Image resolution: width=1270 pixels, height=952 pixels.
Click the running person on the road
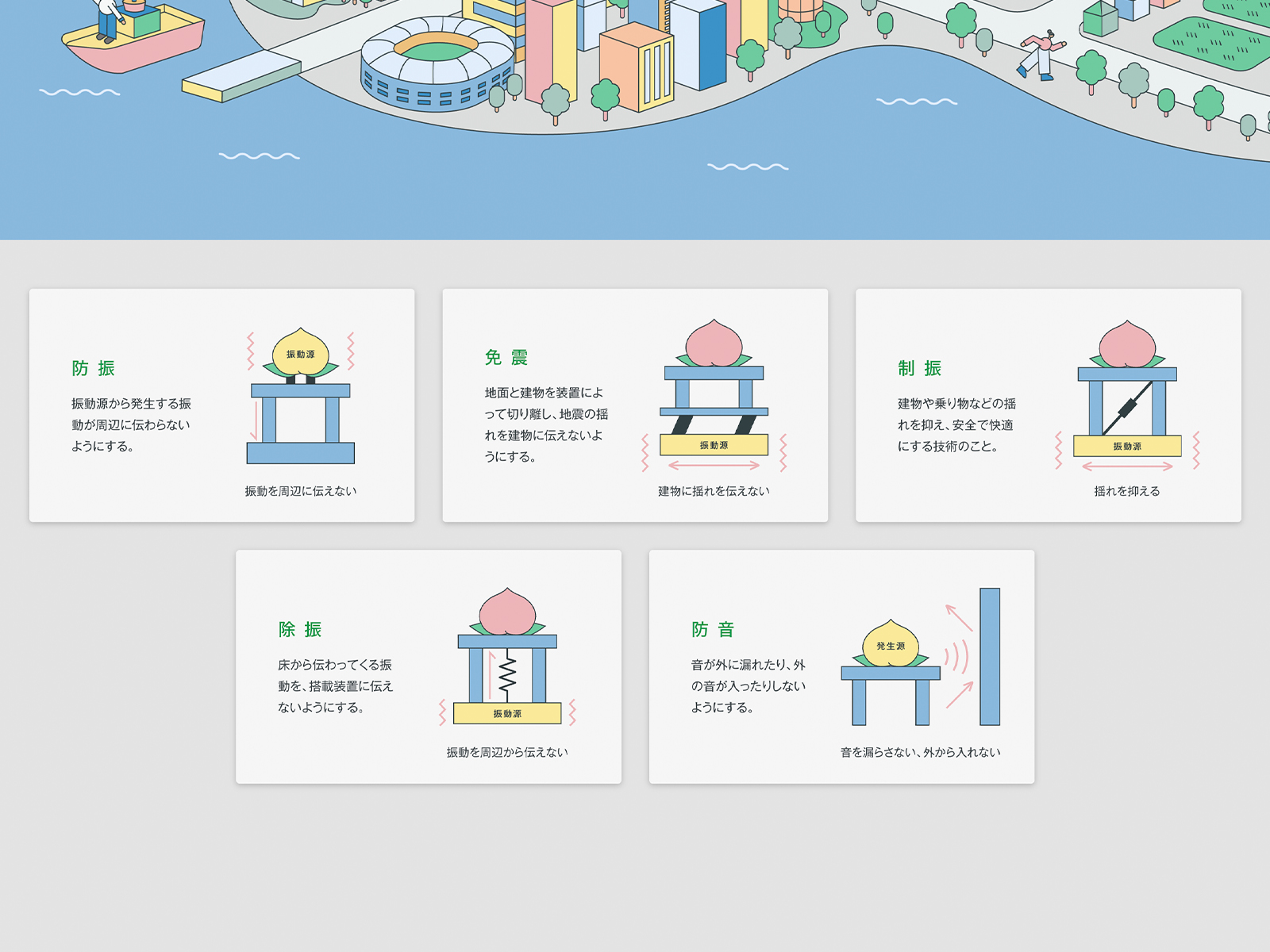[1041, 54]
